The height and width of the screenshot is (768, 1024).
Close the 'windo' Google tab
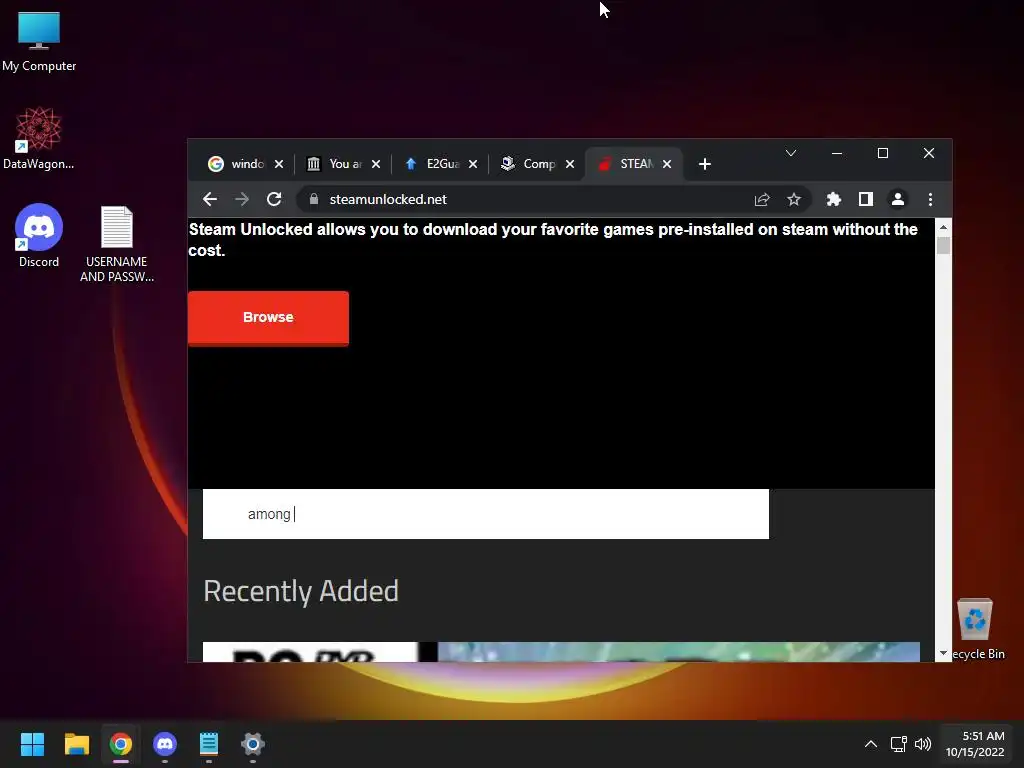pos(279,164)
